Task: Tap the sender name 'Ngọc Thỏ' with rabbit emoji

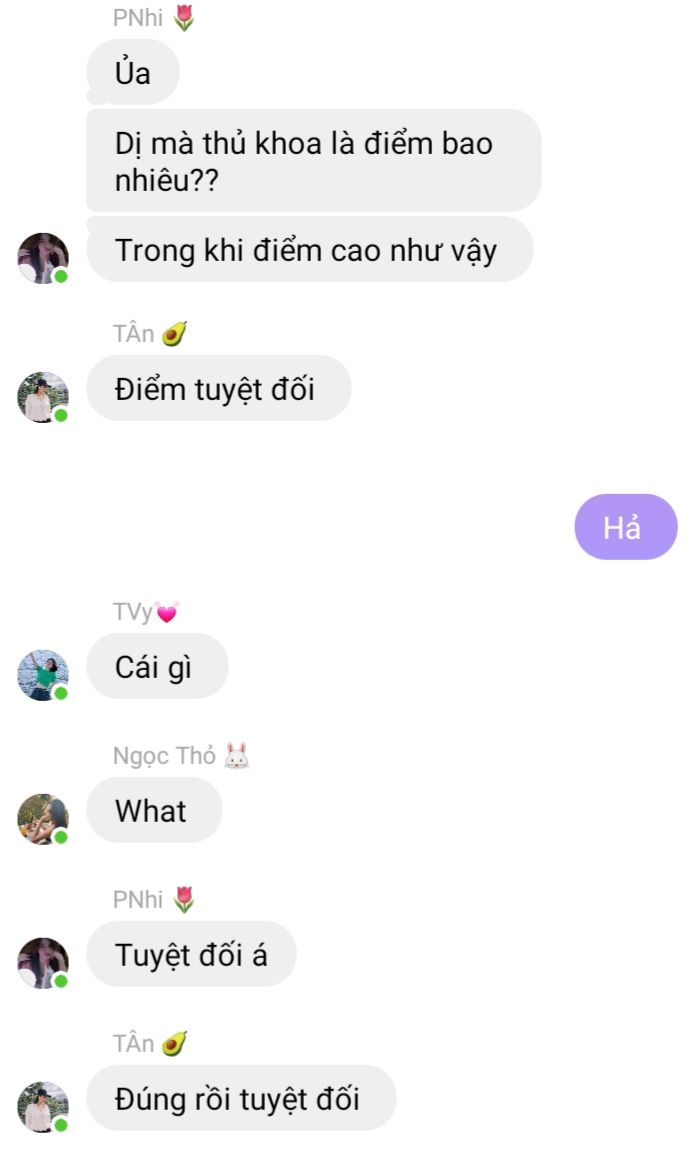Action: 181,755
